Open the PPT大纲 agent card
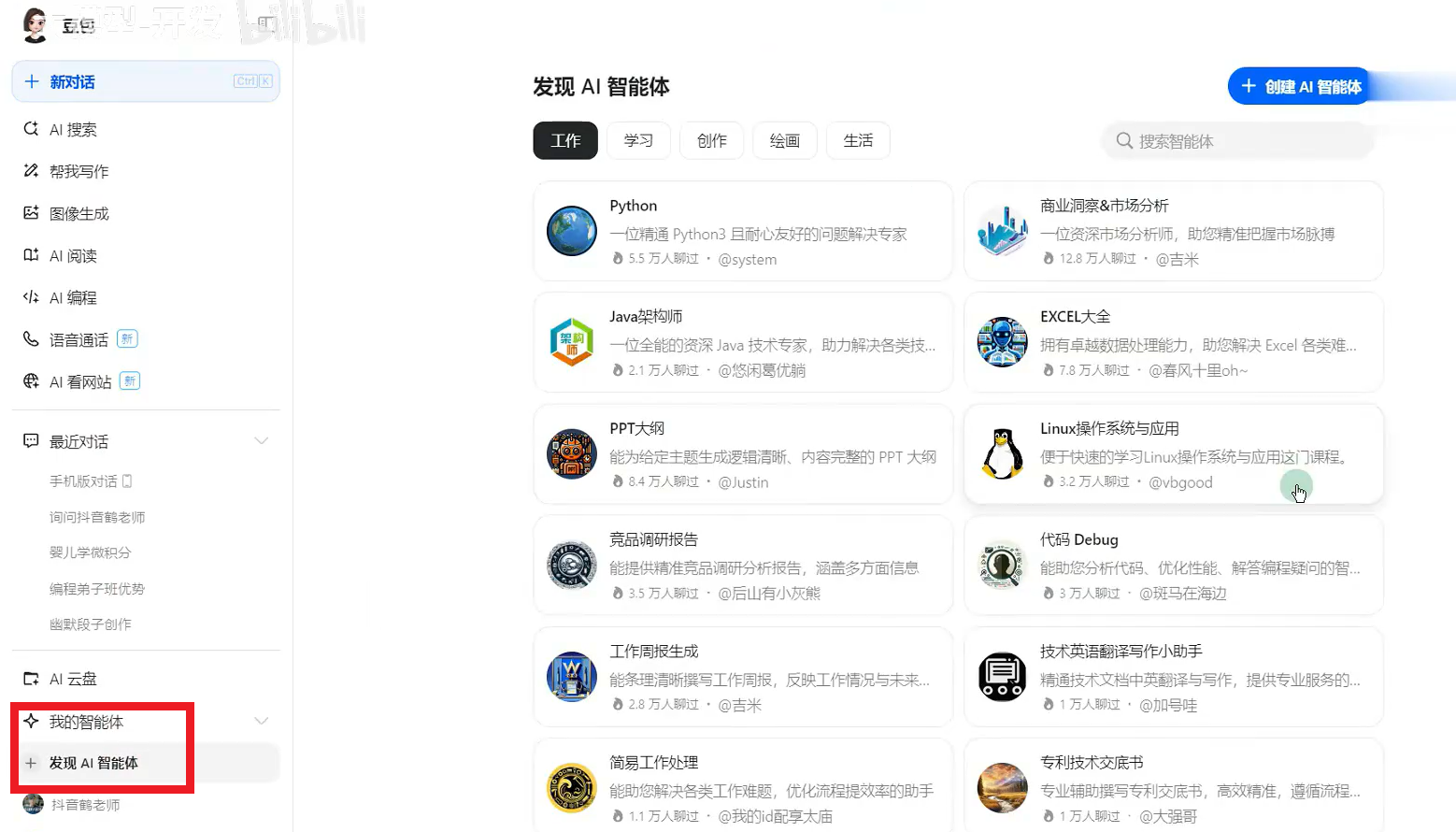This screenshot has height=832, width=1456. click(x=743, y=453)
